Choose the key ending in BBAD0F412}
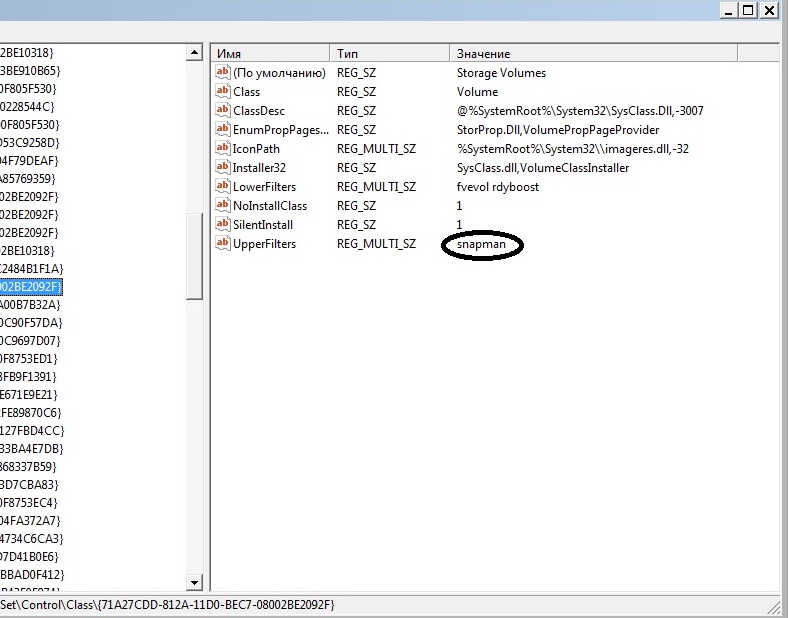Screen dimensions: 788x618 [32, 574]
